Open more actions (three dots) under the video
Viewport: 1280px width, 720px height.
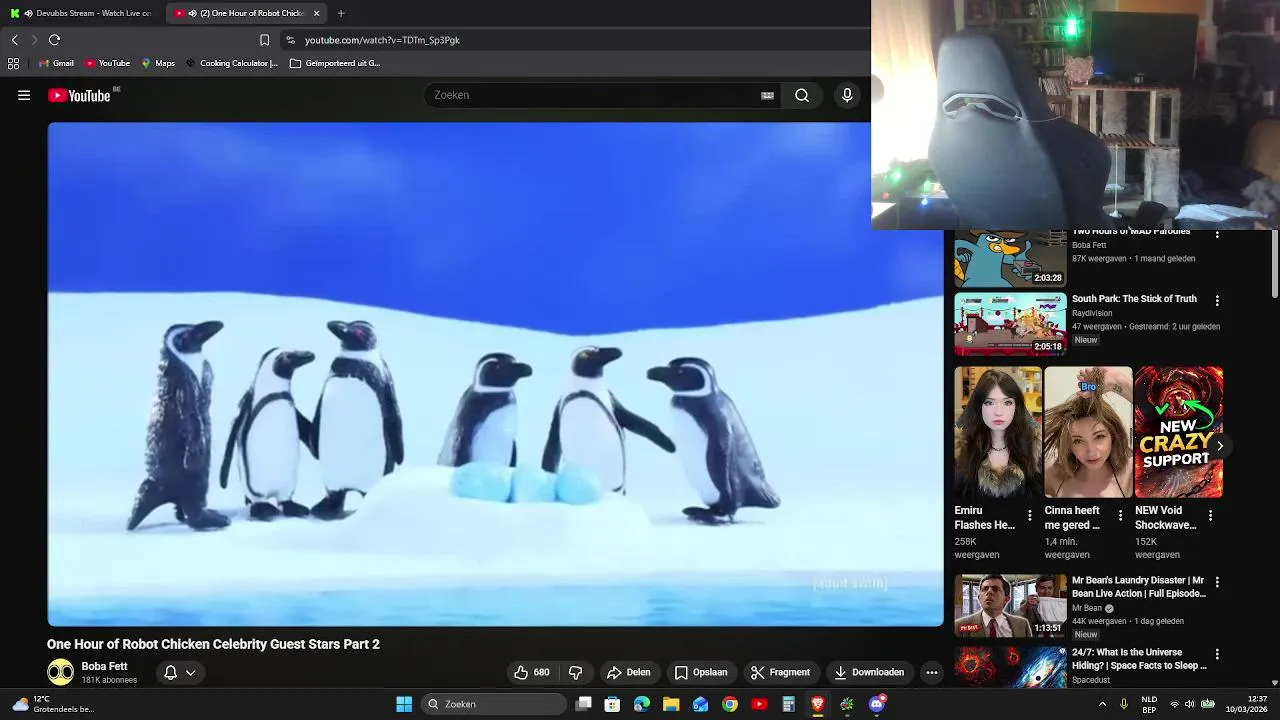coord(932,672)
